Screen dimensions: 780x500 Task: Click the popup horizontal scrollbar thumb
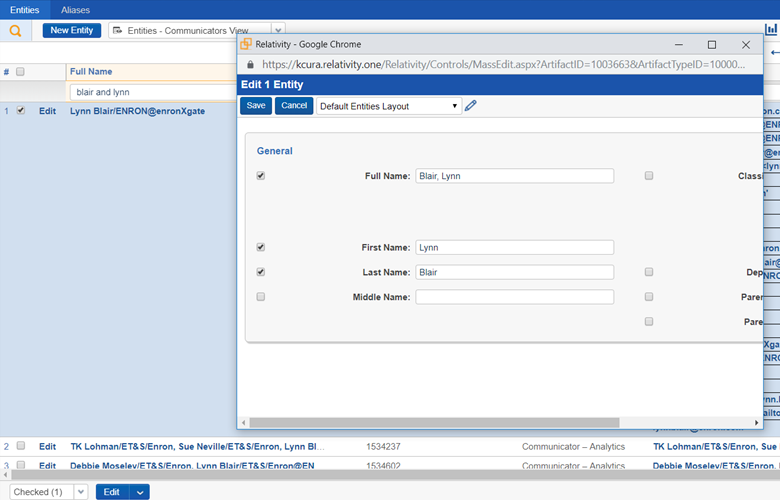(434, 422)
